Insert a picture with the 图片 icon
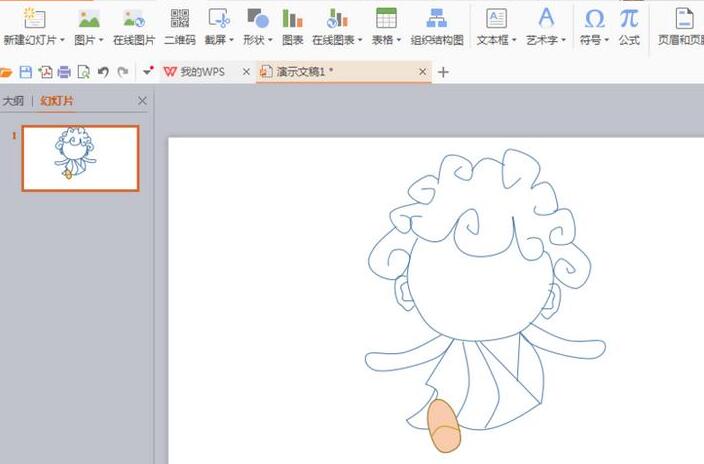Screen dimensions: 704x464 point(89,19)
